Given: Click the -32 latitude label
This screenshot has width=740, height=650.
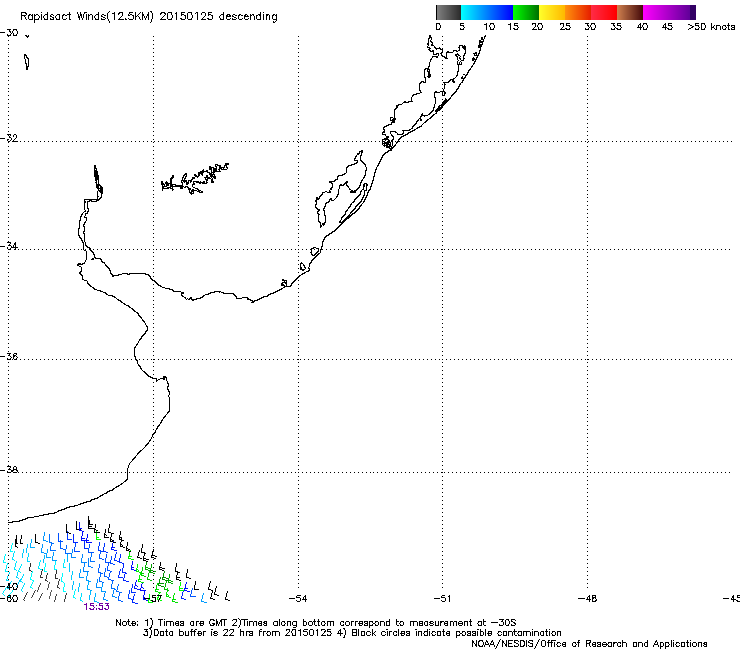Looking at the screenshot, I should 9,138.
